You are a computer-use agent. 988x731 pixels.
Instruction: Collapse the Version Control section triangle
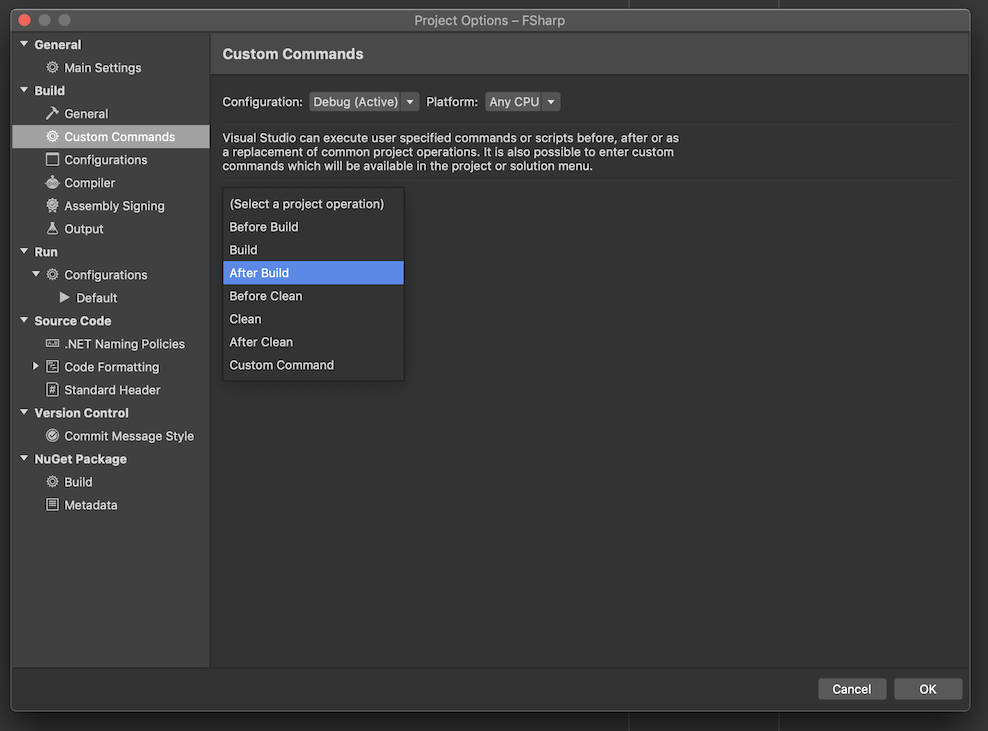coord(24,412)
